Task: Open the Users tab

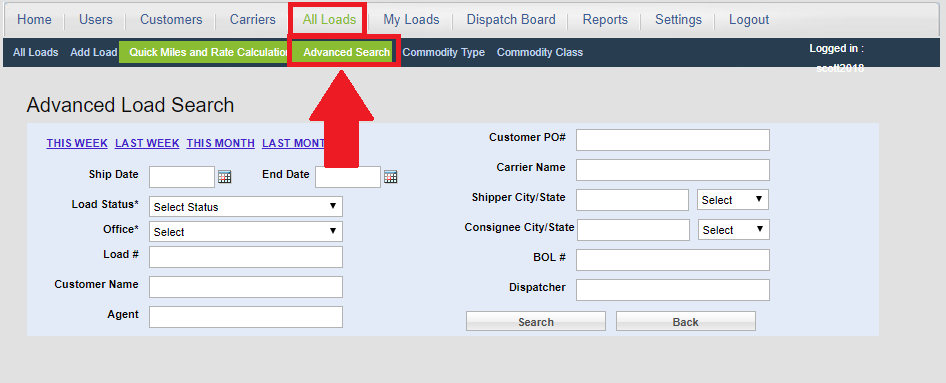Action: point(95,19)
